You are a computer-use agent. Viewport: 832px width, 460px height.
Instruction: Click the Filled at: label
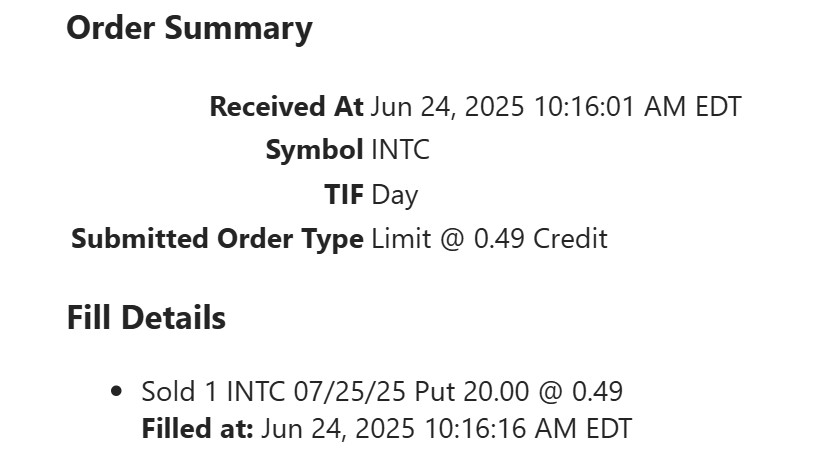198,429
